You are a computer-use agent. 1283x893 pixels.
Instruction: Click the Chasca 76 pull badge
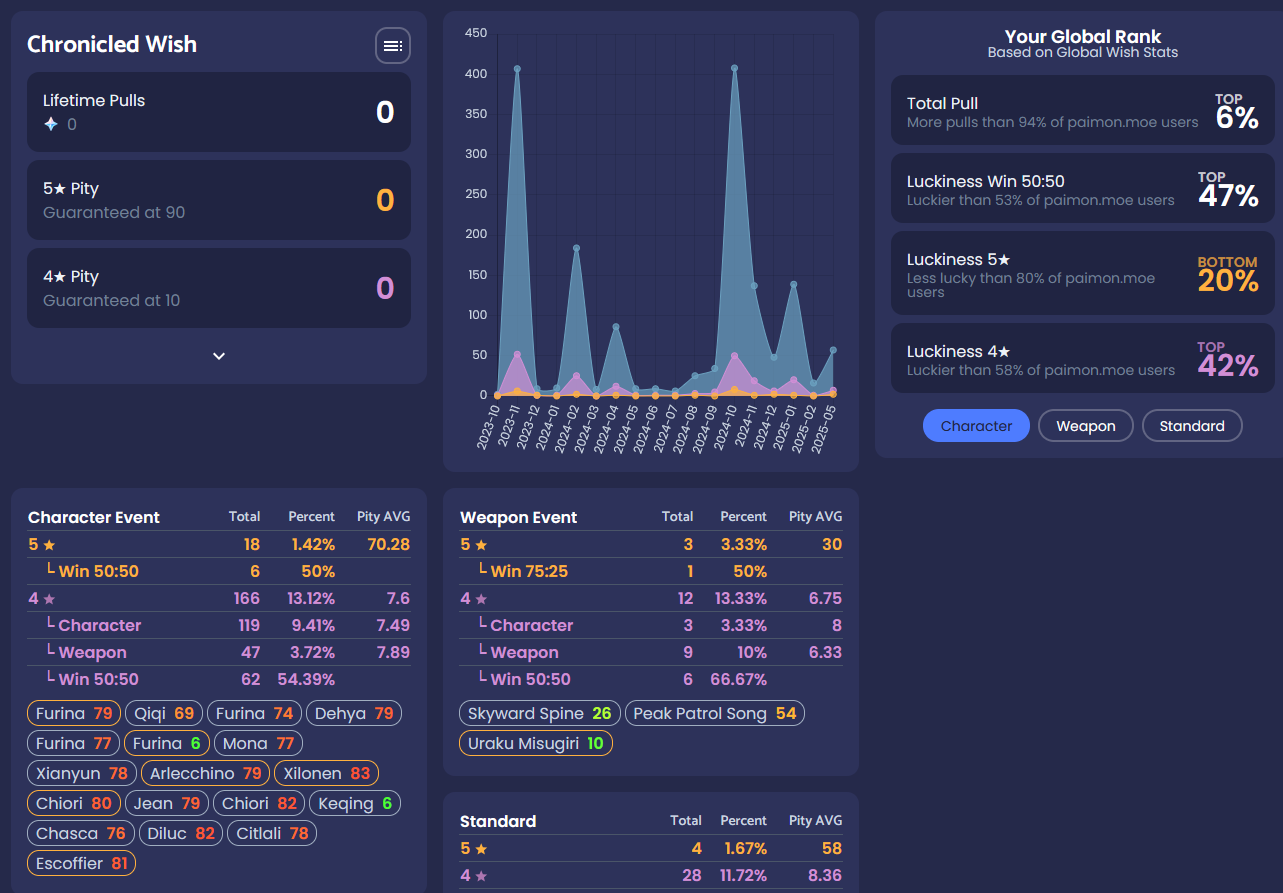click(x=81, y=834)
